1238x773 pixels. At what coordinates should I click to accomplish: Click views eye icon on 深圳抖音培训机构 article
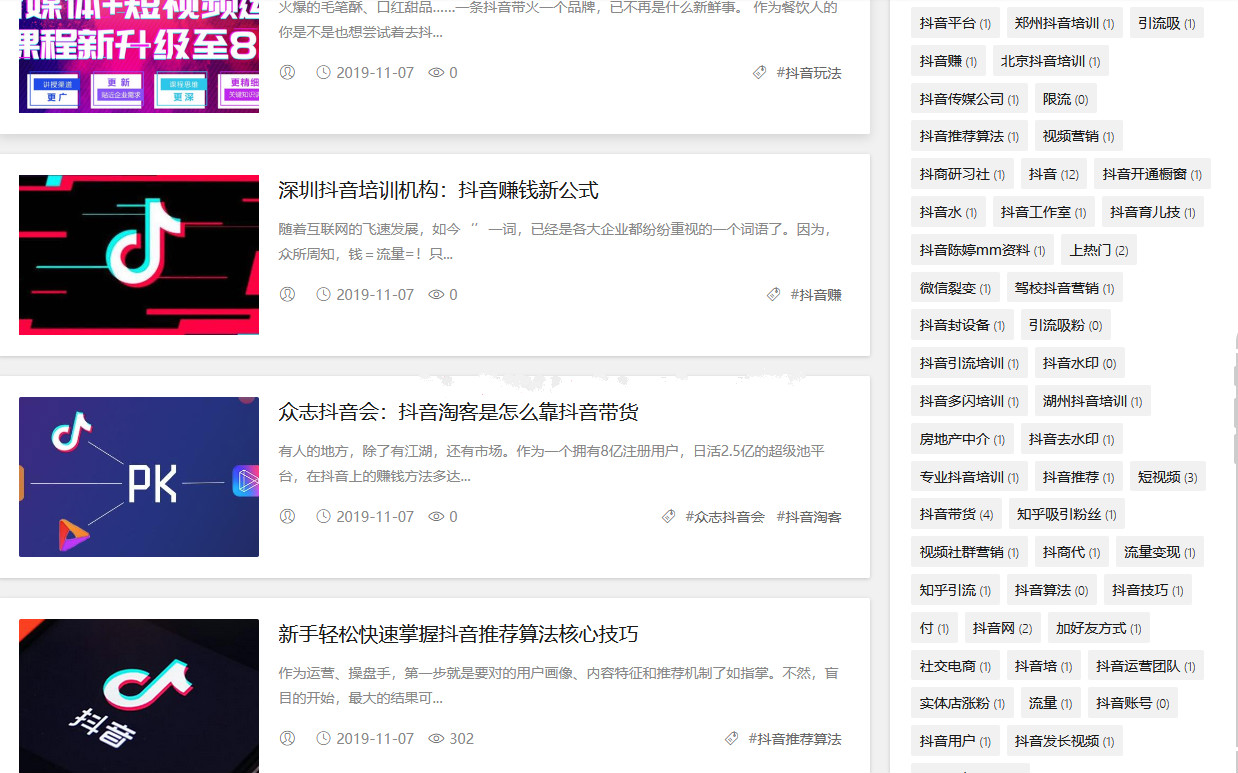point(436,294)
